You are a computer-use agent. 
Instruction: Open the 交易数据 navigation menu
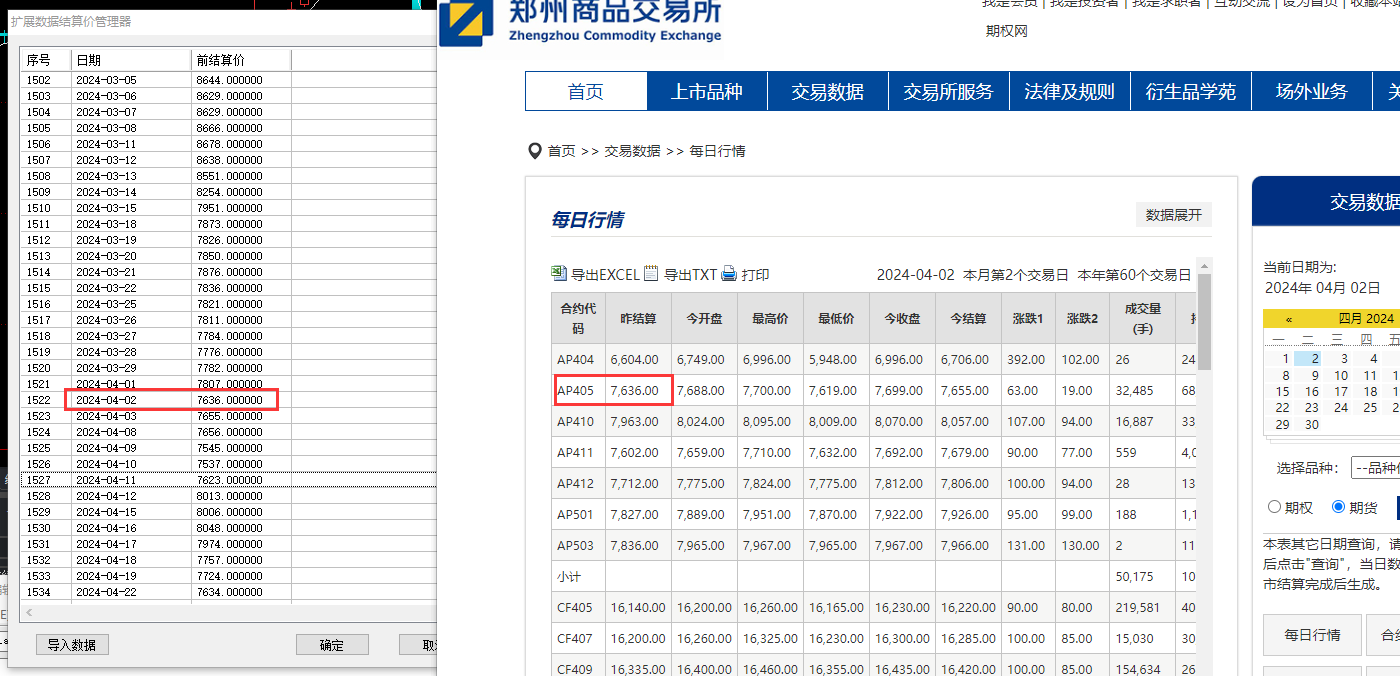click(x=828, y=91)
